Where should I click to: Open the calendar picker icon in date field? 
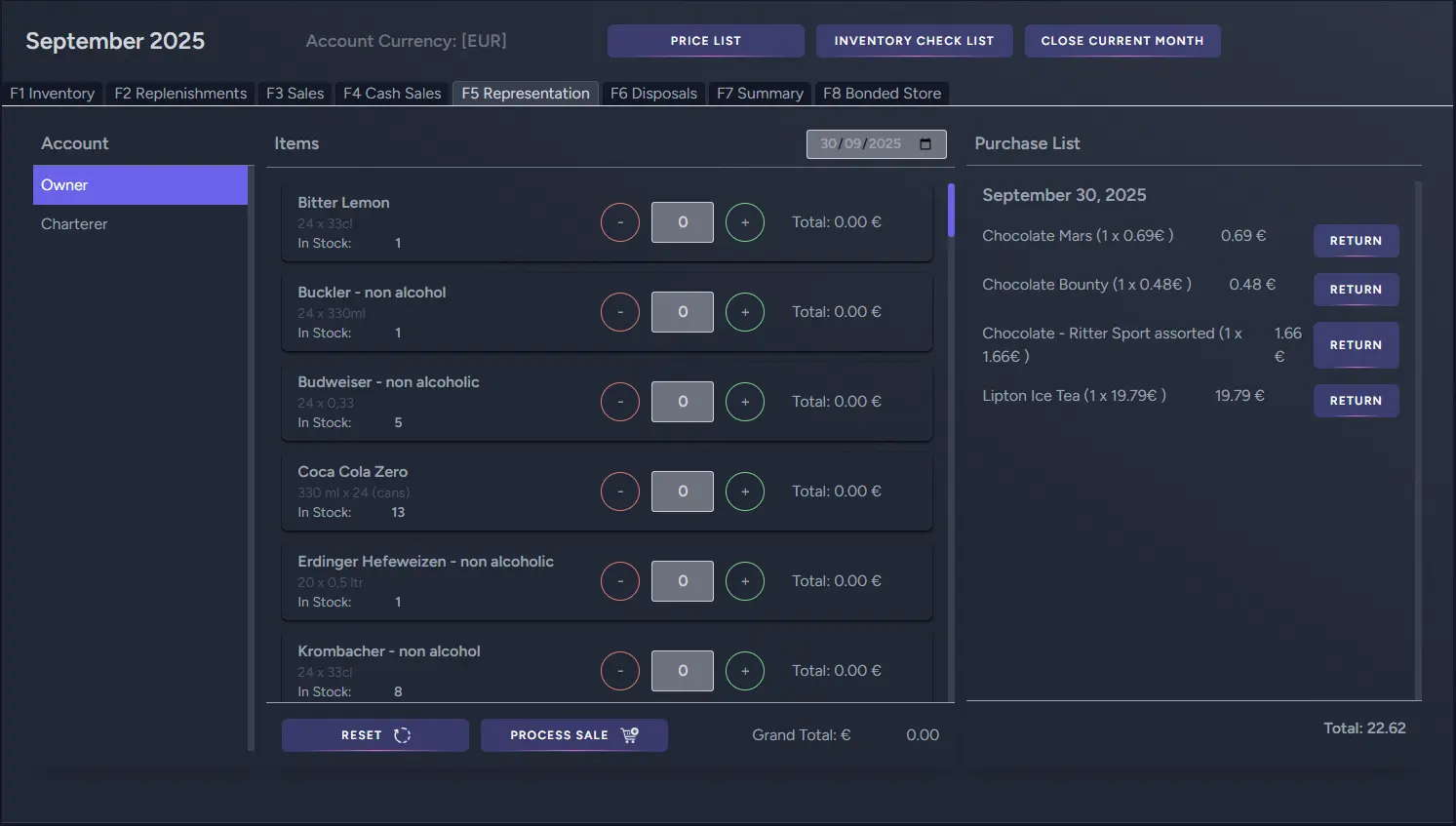coord(925,144)
